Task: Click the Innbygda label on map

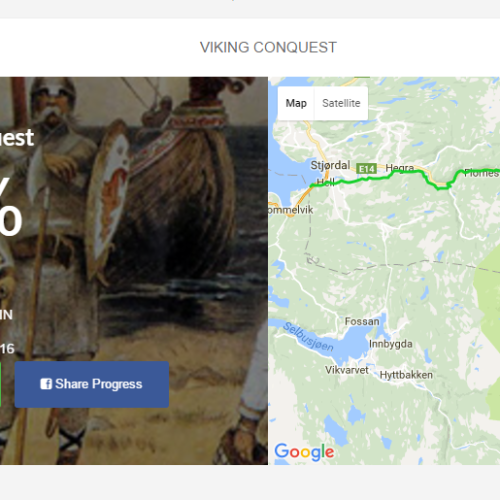Action: point(391,344)
